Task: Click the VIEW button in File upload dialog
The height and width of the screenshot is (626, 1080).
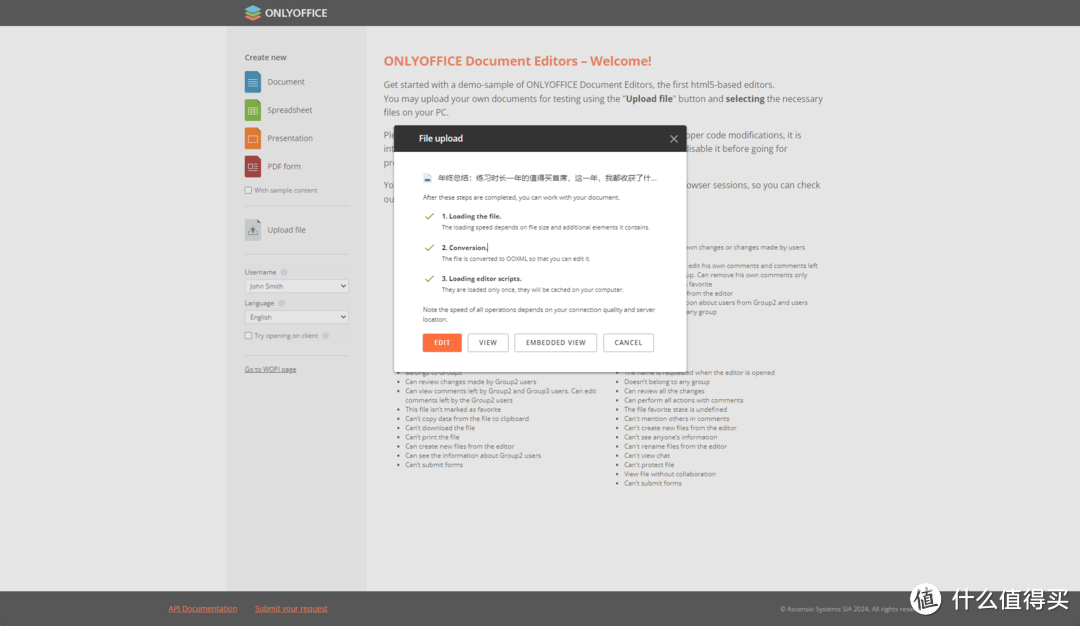Action: click(x=488, y=343)
